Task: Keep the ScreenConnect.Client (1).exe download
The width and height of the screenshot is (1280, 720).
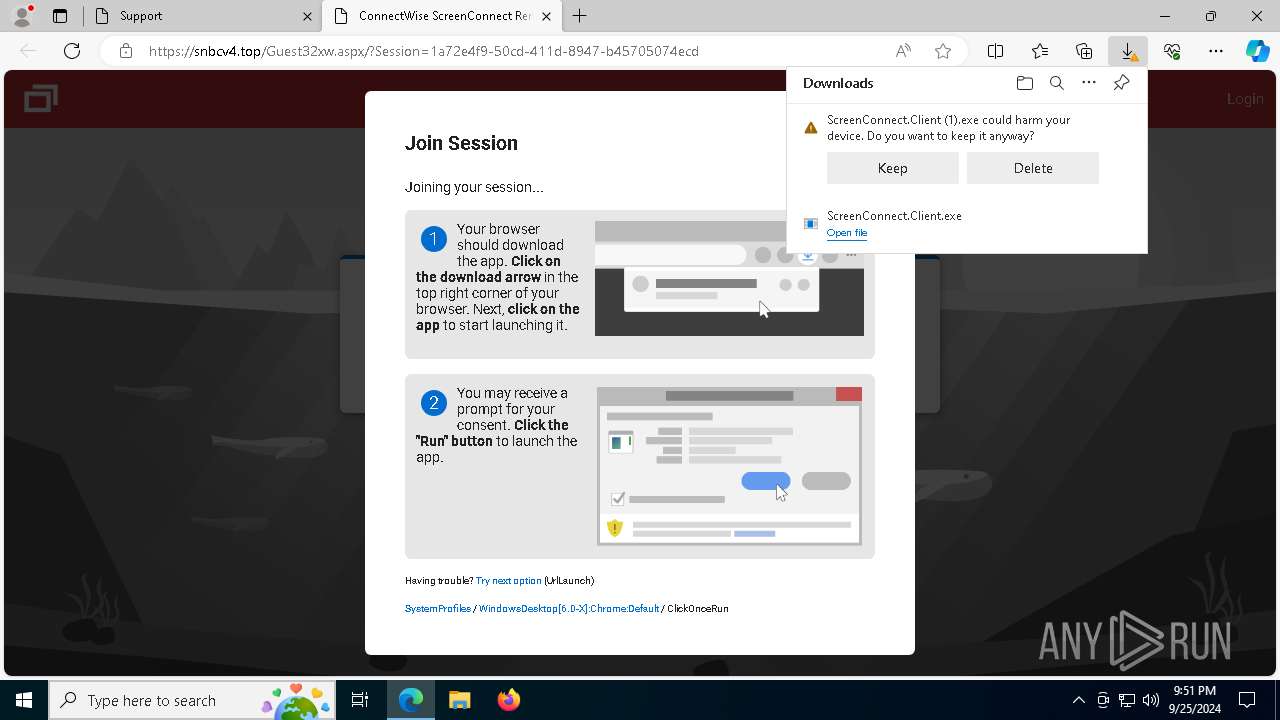Action: point(893,168)
